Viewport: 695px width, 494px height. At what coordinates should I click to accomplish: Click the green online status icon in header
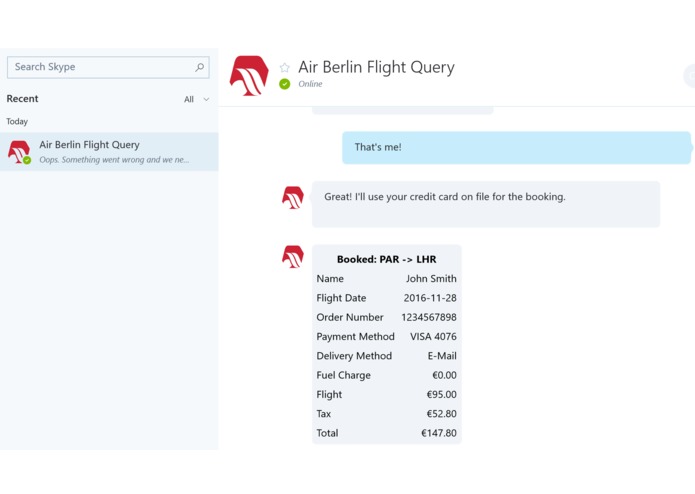(x=285, y=84)
